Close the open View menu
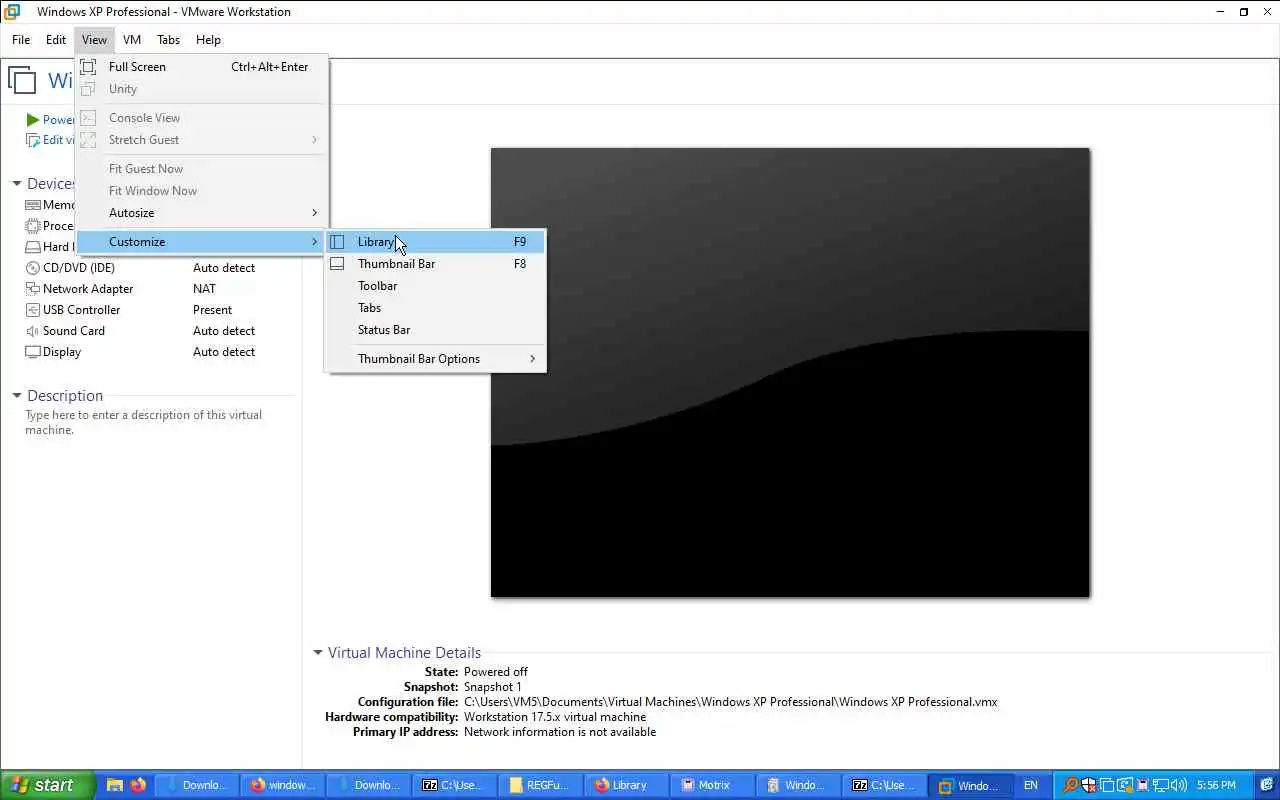The image size is (1280, 800). 94,40
